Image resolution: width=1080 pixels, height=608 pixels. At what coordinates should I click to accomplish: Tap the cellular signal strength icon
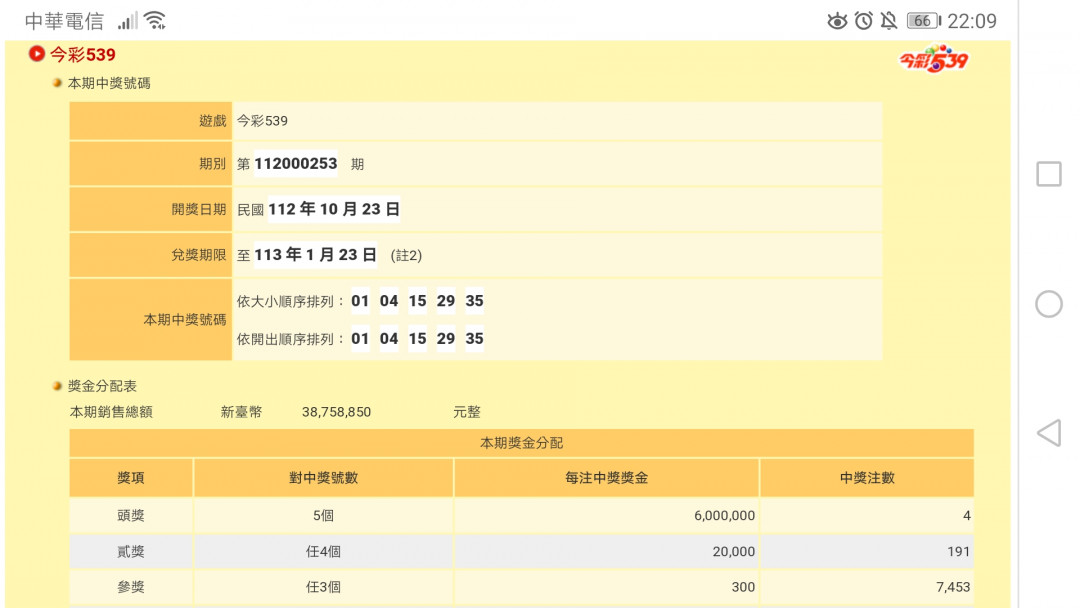(x=127, y=21)
